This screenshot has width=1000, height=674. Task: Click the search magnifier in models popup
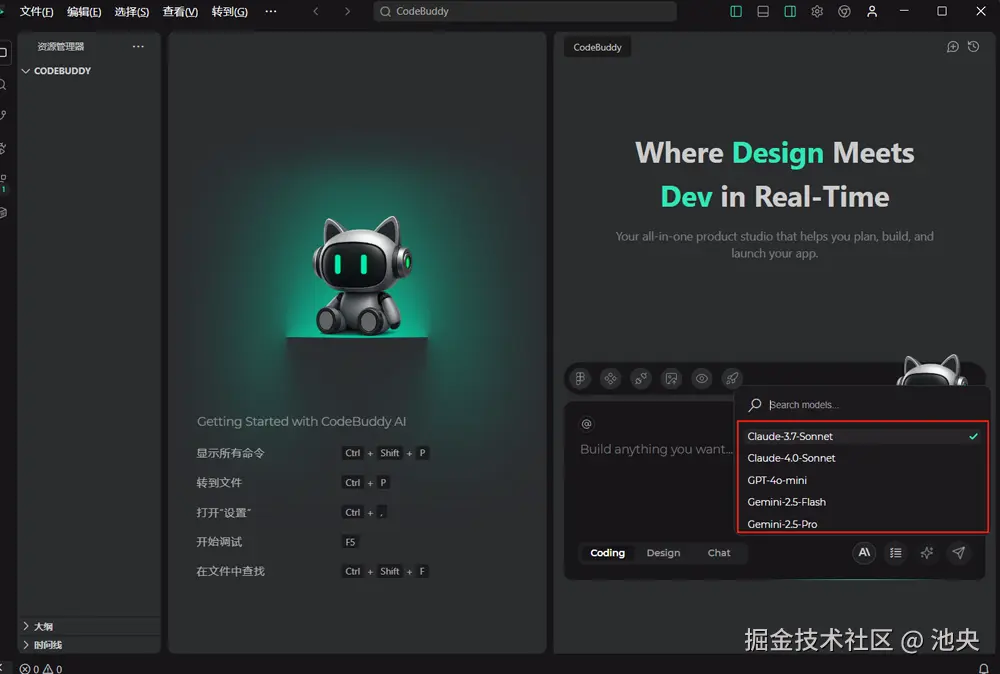pyautogui.click(x=755, y=405)
